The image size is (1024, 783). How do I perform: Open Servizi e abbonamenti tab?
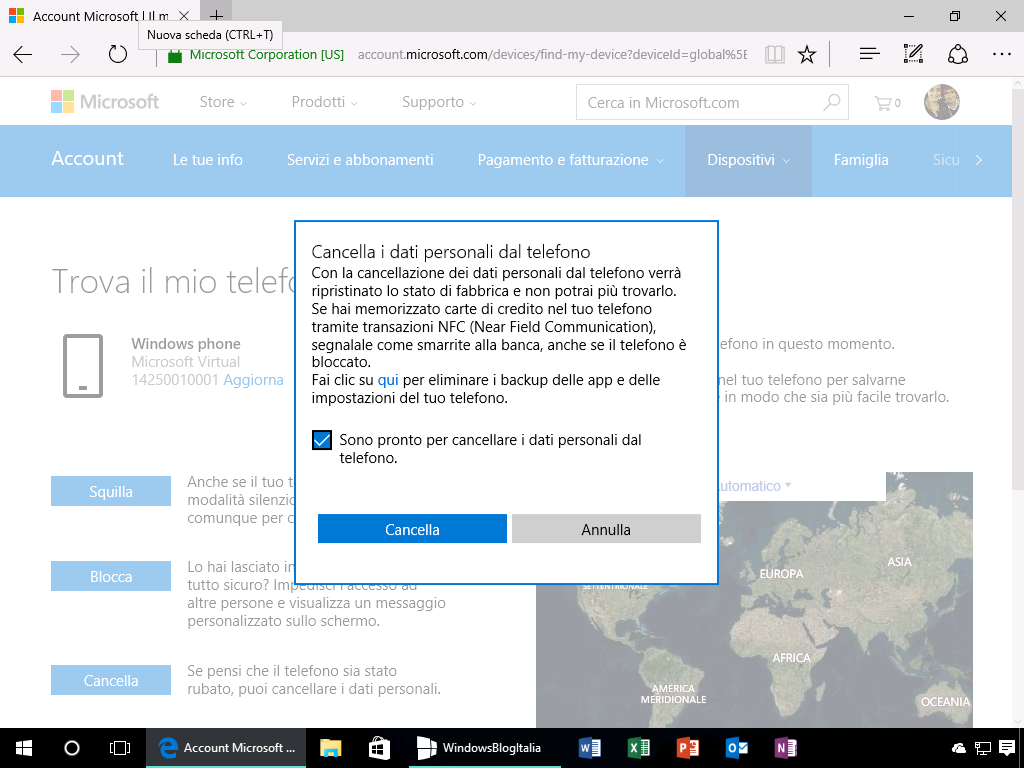click(360, 160)
